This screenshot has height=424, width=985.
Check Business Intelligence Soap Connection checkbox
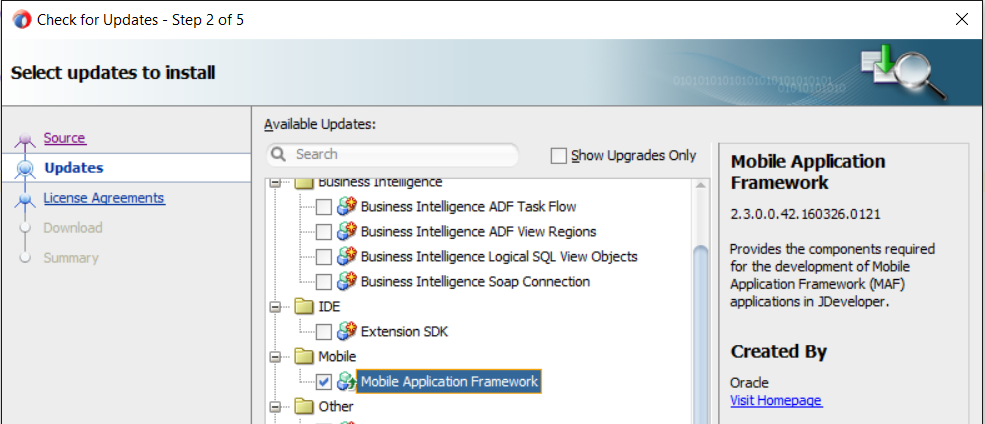pyautogui.click(x=324, y=281)
